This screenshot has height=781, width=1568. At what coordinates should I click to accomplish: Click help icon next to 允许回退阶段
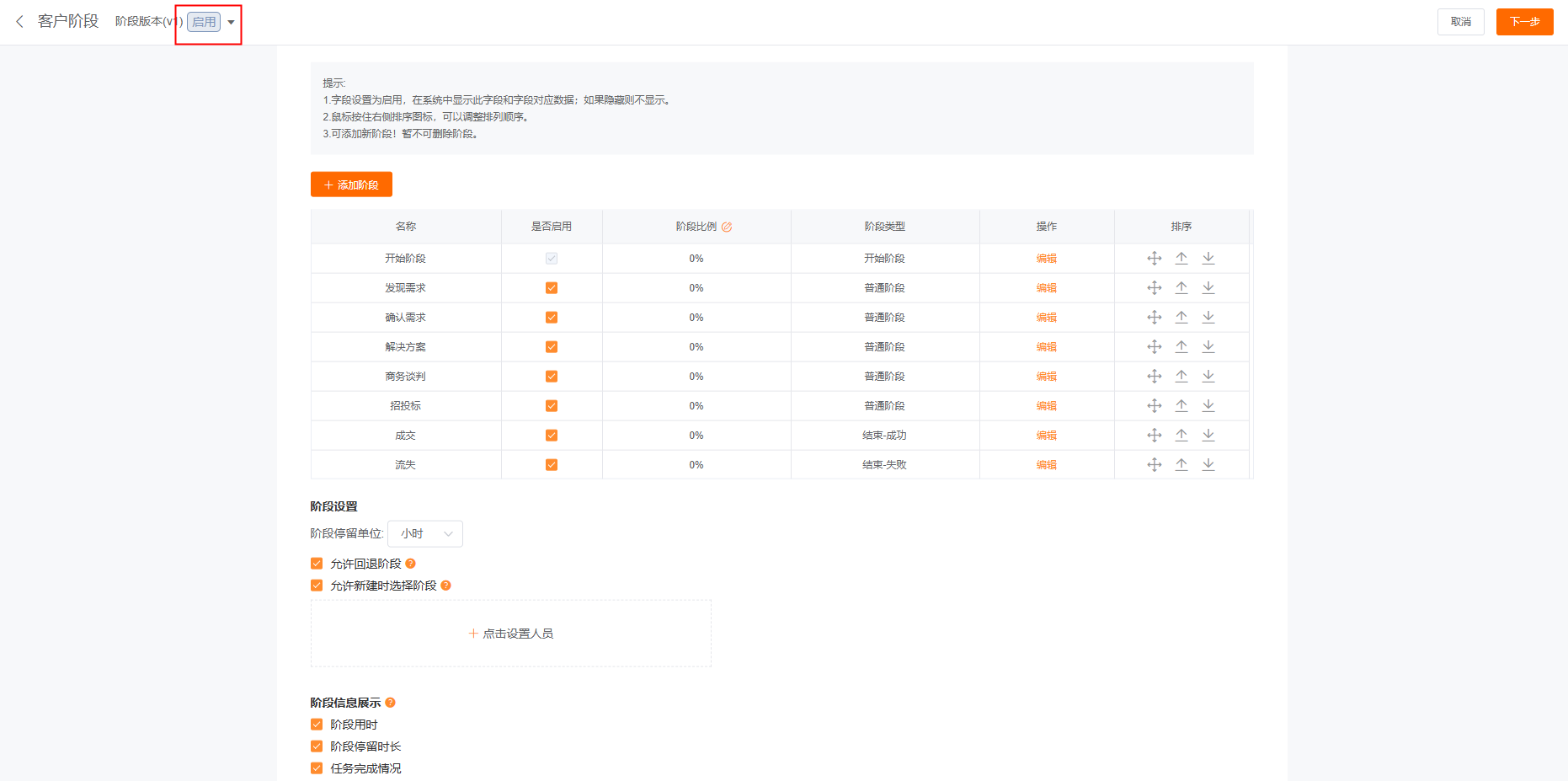pyautogui.click(x=411, y=564)
